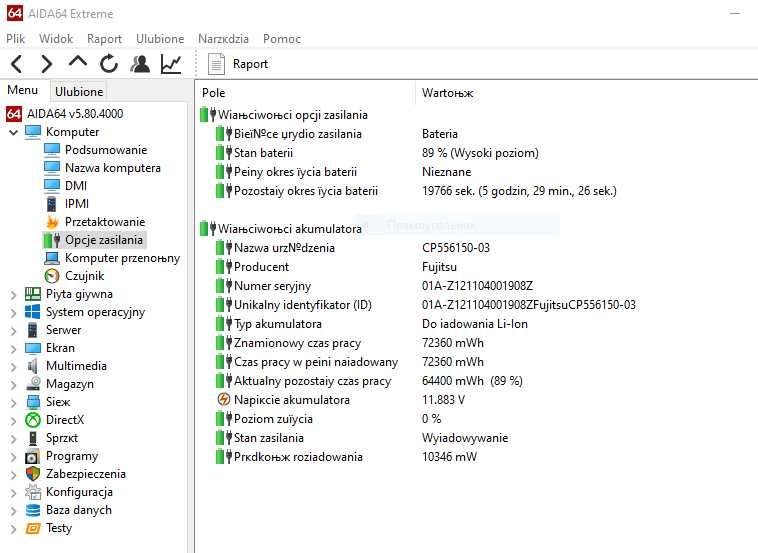Click the DirectX Xbox logo icon

pyautogui.click(x=33, y=420)
